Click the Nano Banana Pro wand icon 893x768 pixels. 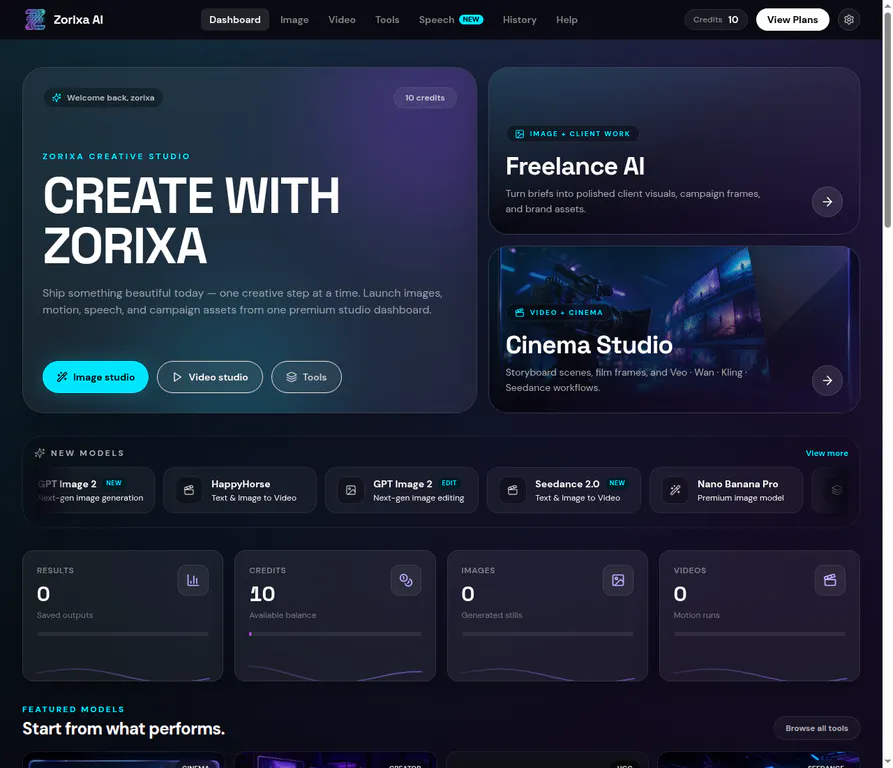[675, 490]
